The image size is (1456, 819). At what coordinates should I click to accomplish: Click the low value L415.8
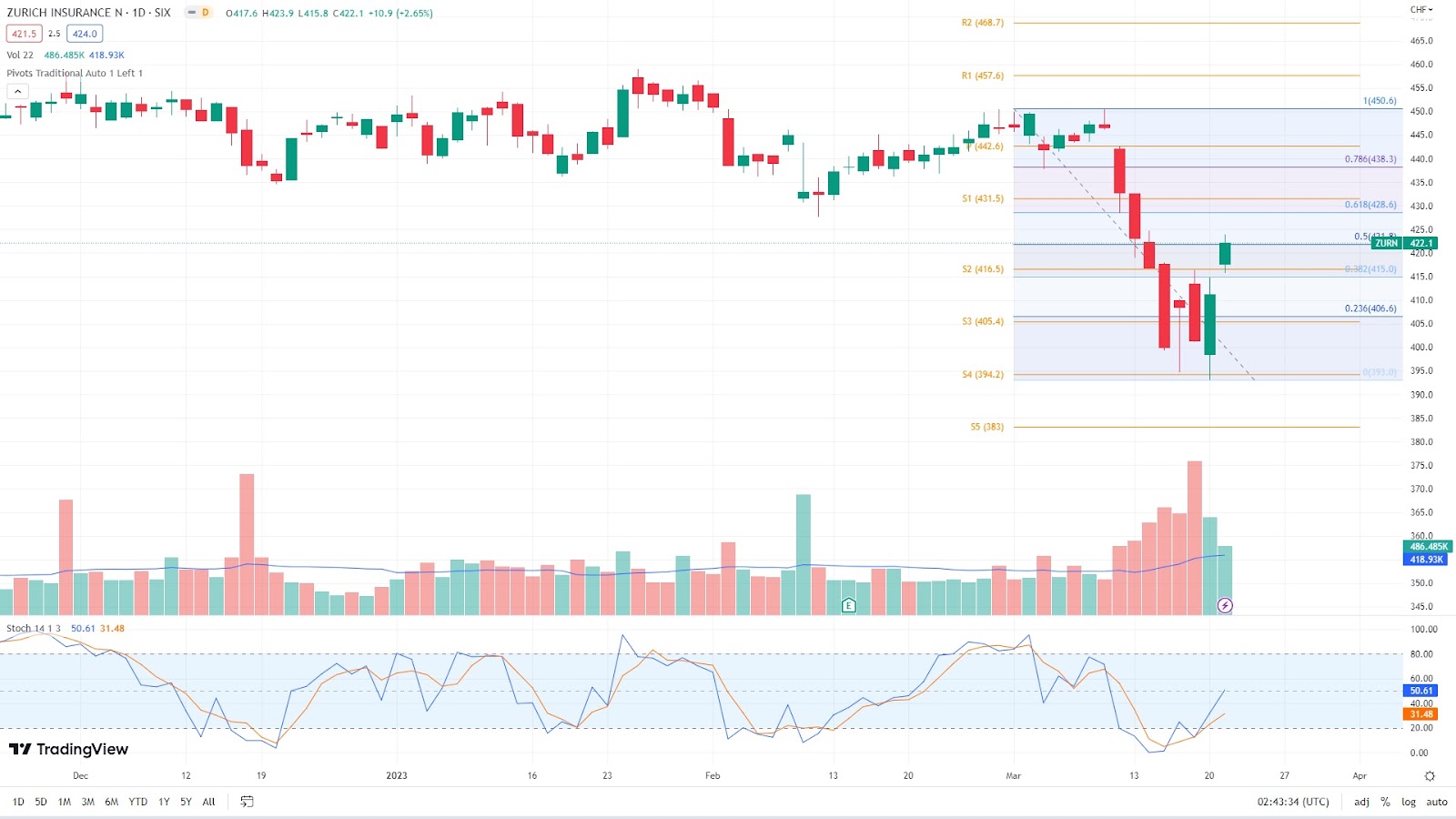tap(313, 14)
